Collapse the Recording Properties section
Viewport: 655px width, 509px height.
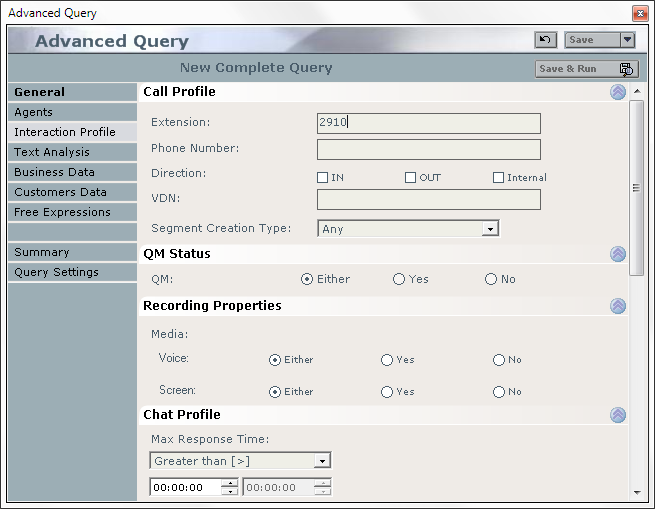coord(618,306)
